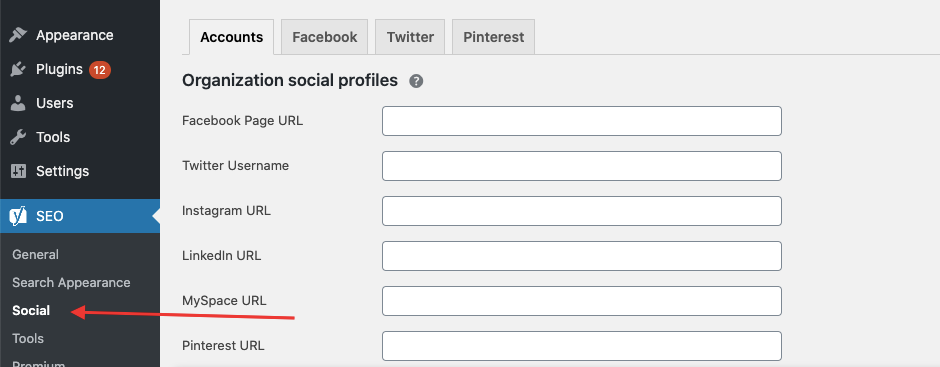Screen dimensions: 940x367
Task: Switch to the Twitter tab
Action: (410, 37)
